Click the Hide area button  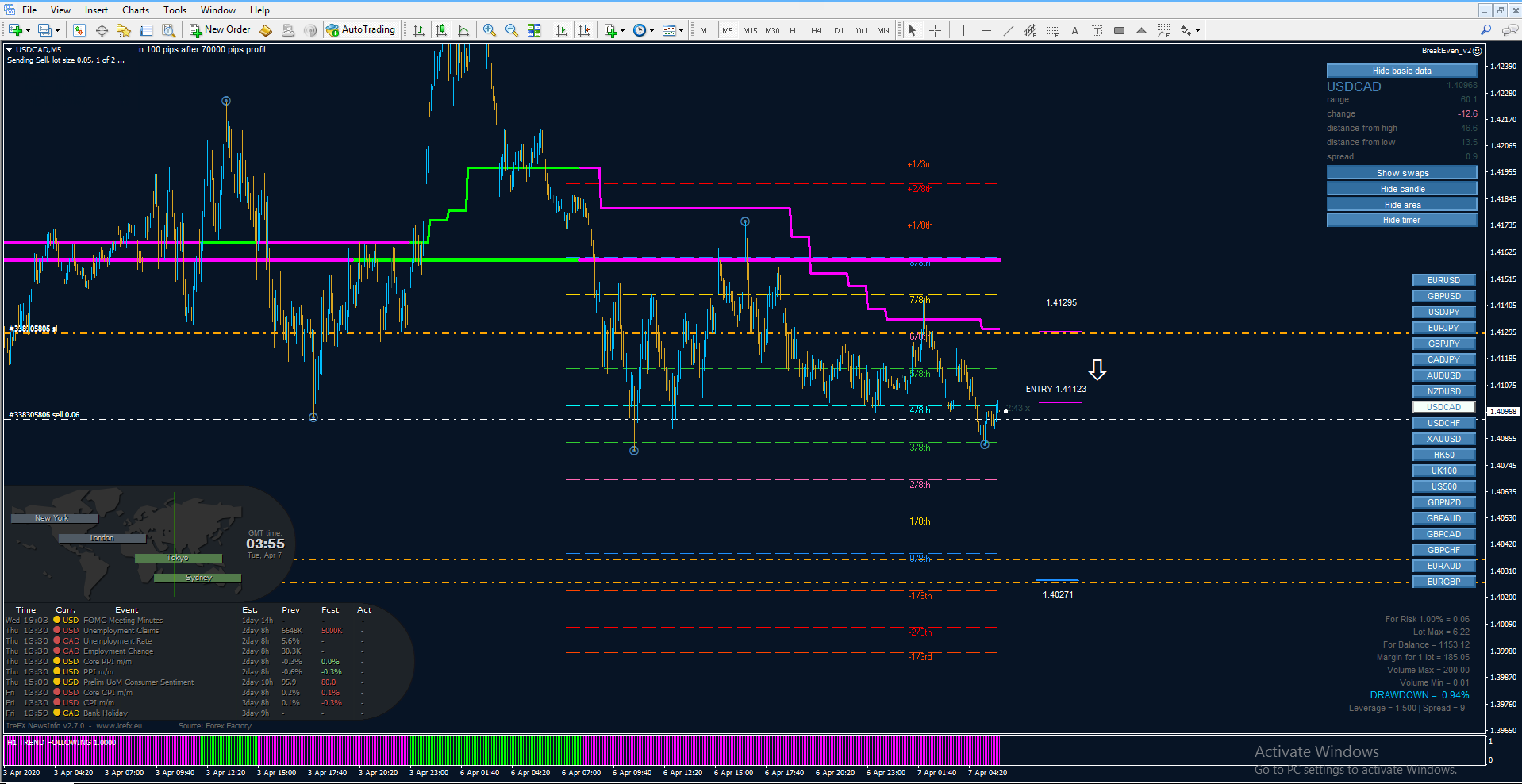(x=1401, y=205)
